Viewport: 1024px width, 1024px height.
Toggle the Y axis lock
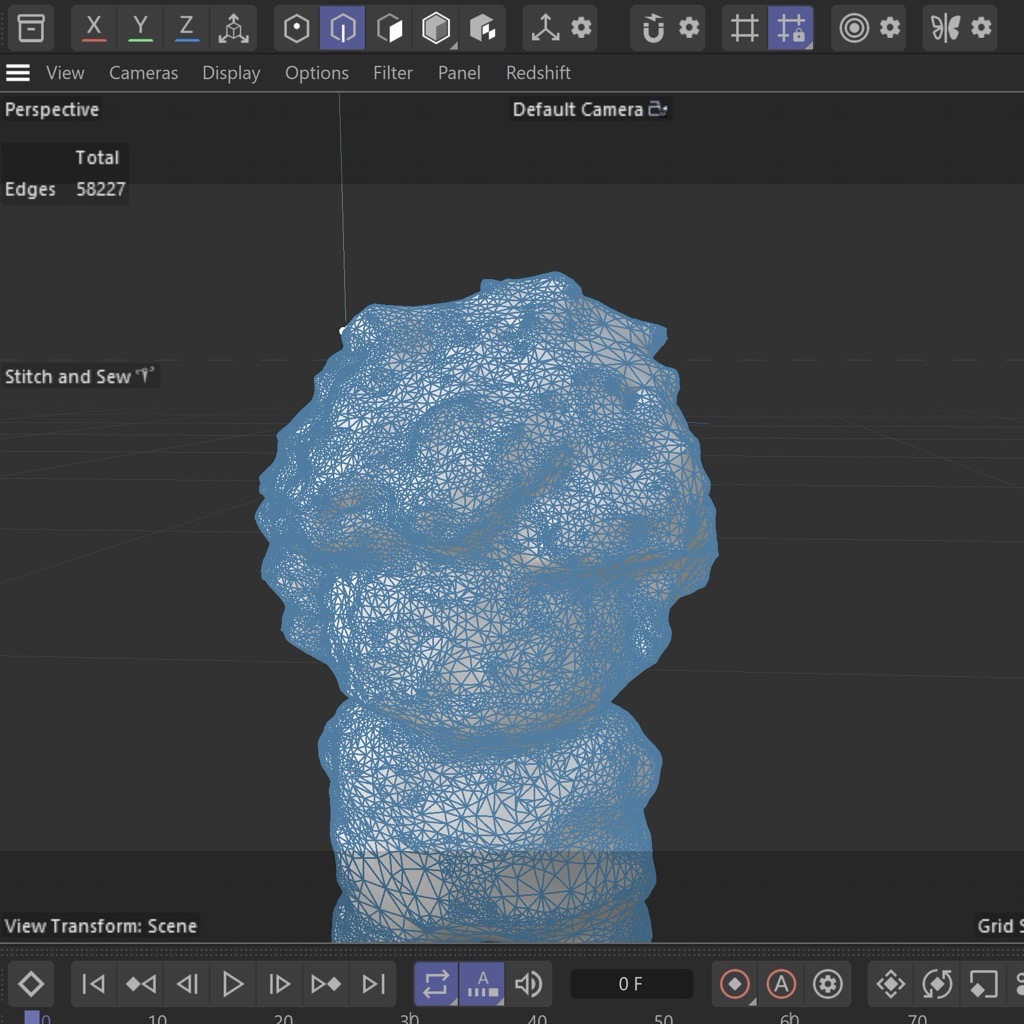140,28
